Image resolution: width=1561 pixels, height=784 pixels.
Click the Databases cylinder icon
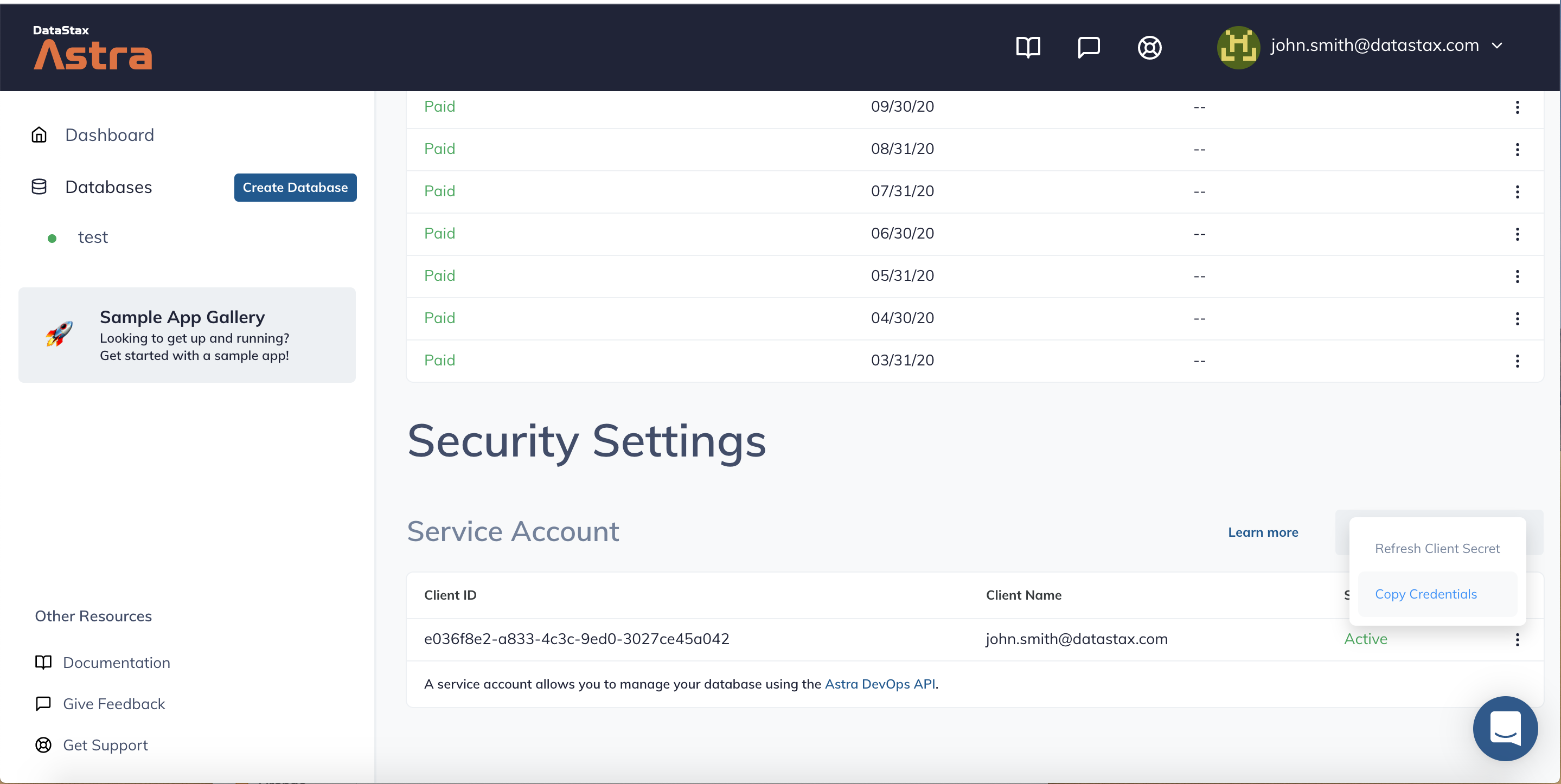click(40, 187)
